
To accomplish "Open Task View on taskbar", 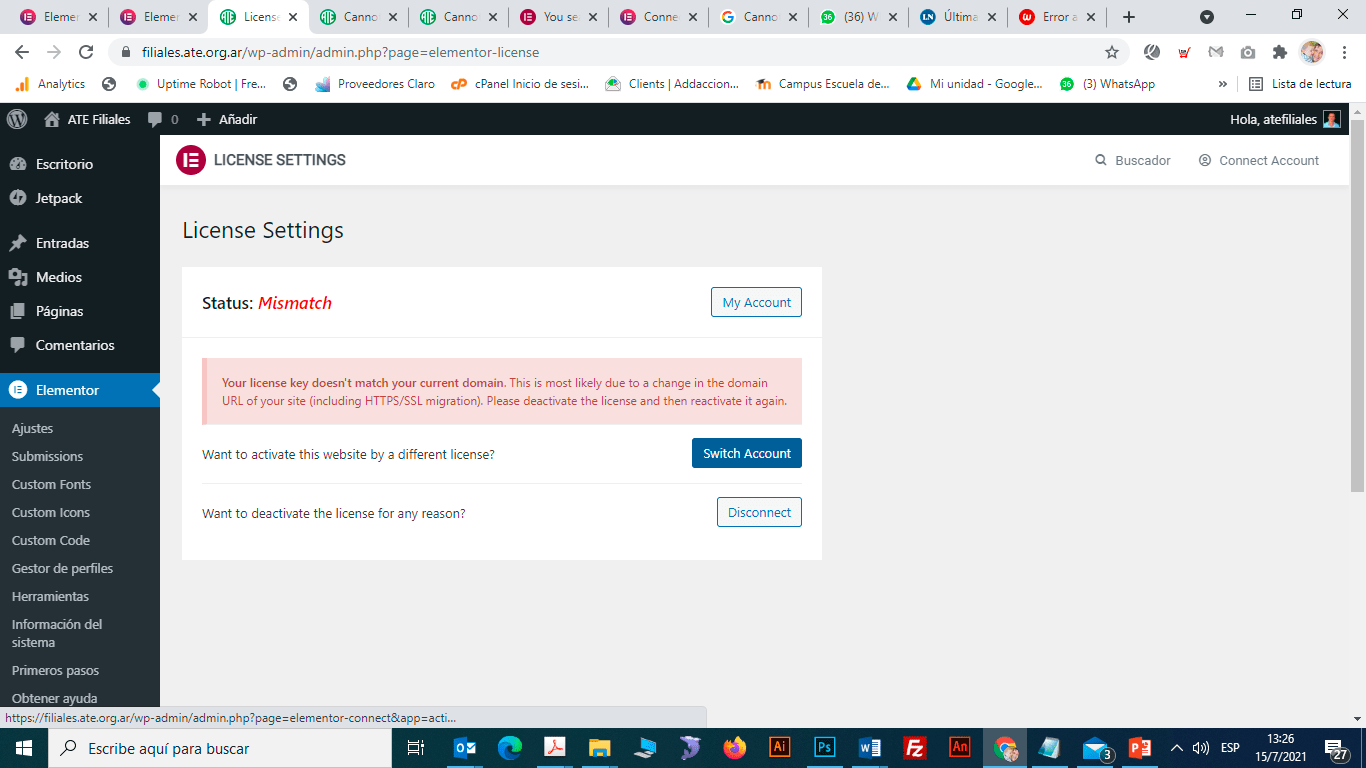I will pos(416,748).
